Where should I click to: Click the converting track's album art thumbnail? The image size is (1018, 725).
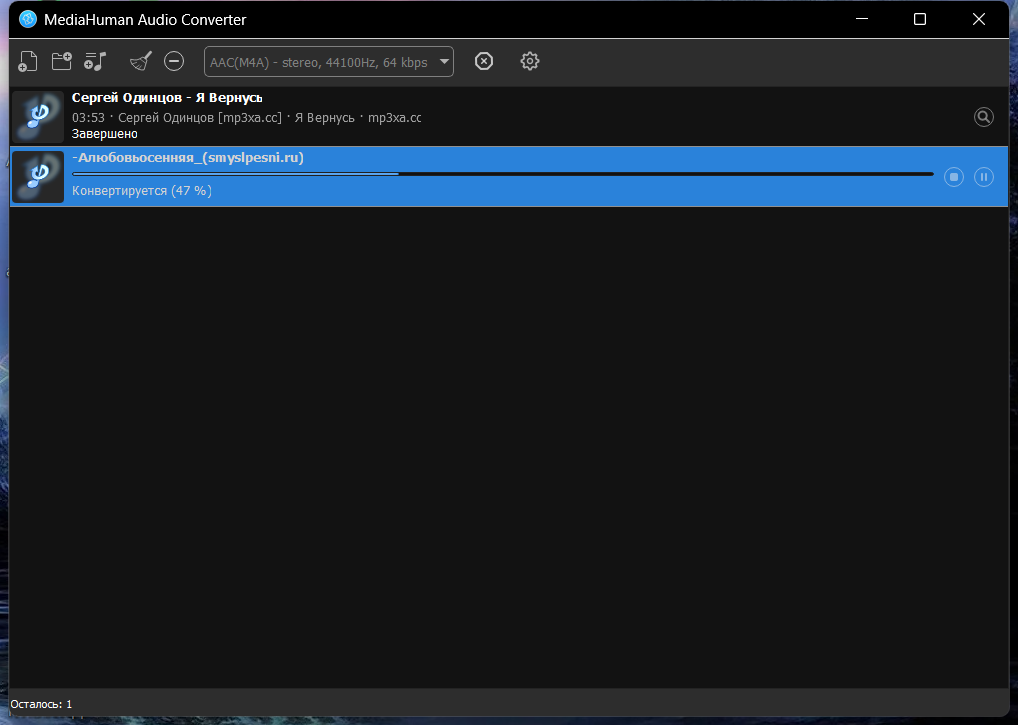click(x=38, y=177)
